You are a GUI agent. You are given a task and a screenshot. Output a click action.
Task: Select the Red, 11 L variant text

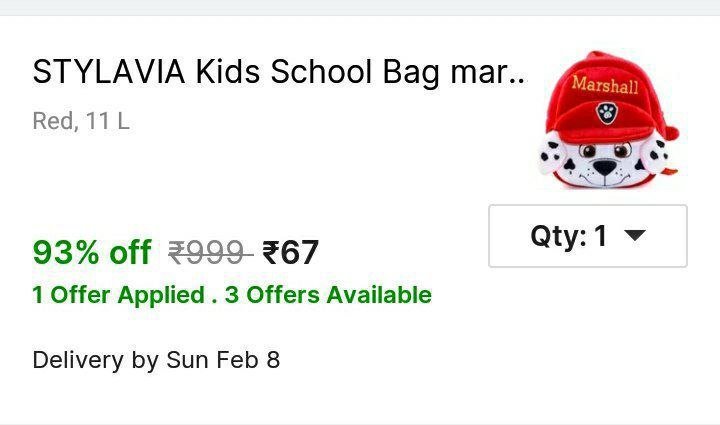[x=81, y=122]
